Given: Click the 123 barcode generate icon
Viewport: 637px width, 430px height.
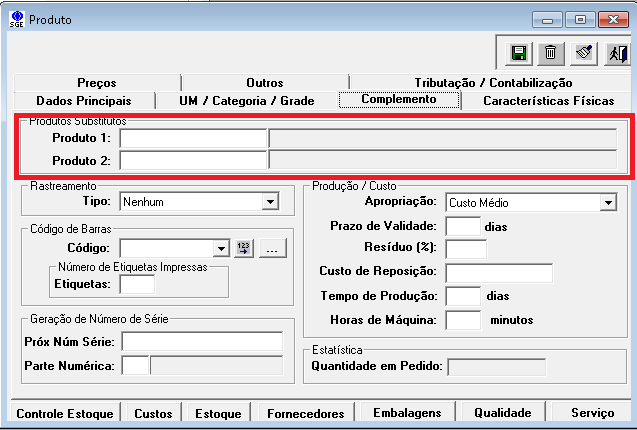Looking at the screenshot, I should [244, 248].
